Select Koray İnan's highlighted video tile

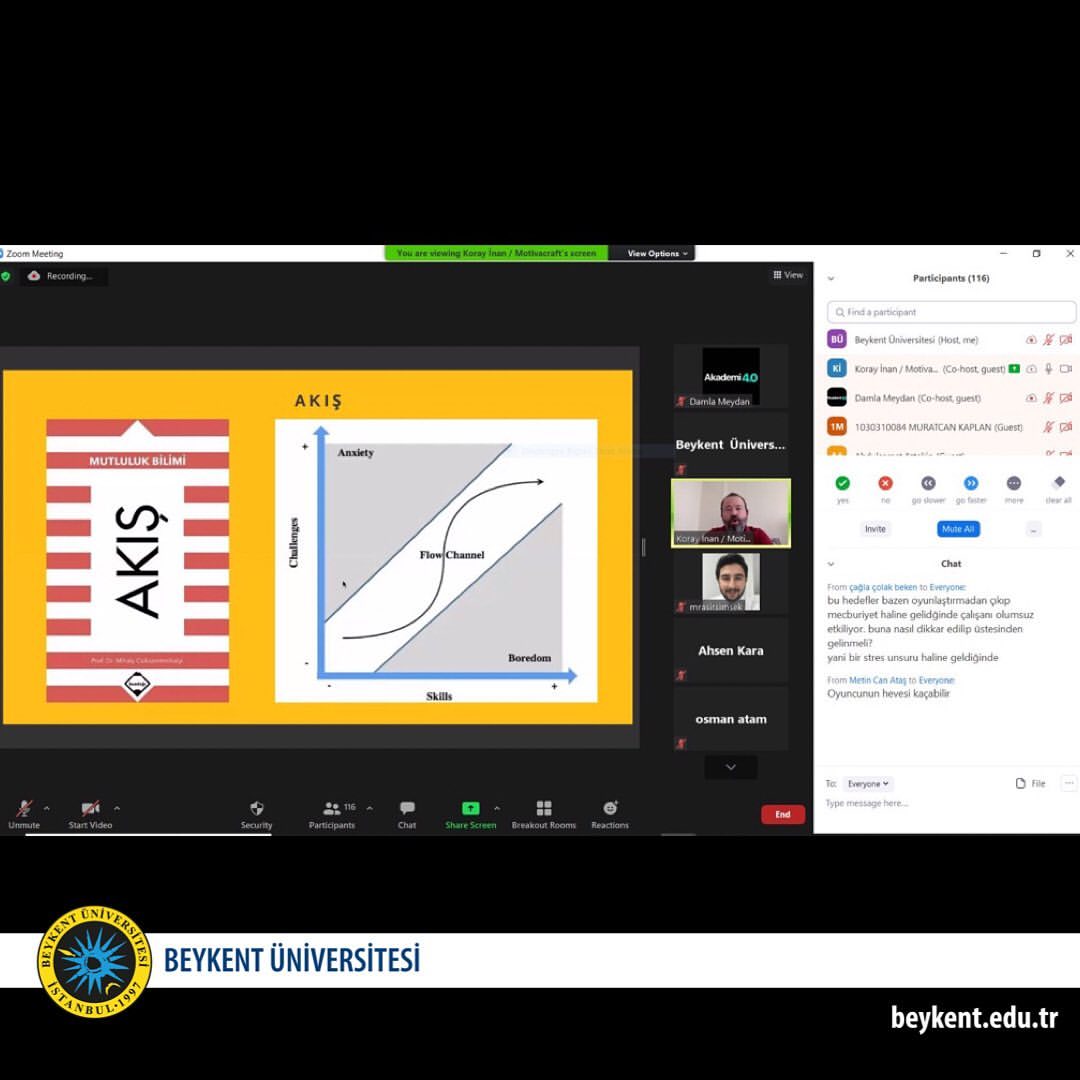(731, 513)
